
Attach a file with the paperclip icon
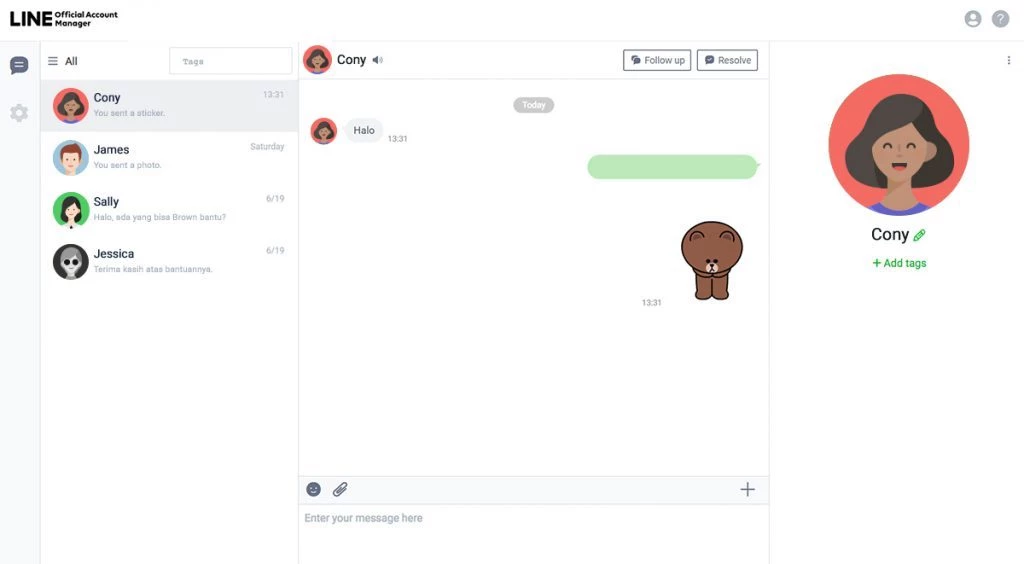[340, 489]
